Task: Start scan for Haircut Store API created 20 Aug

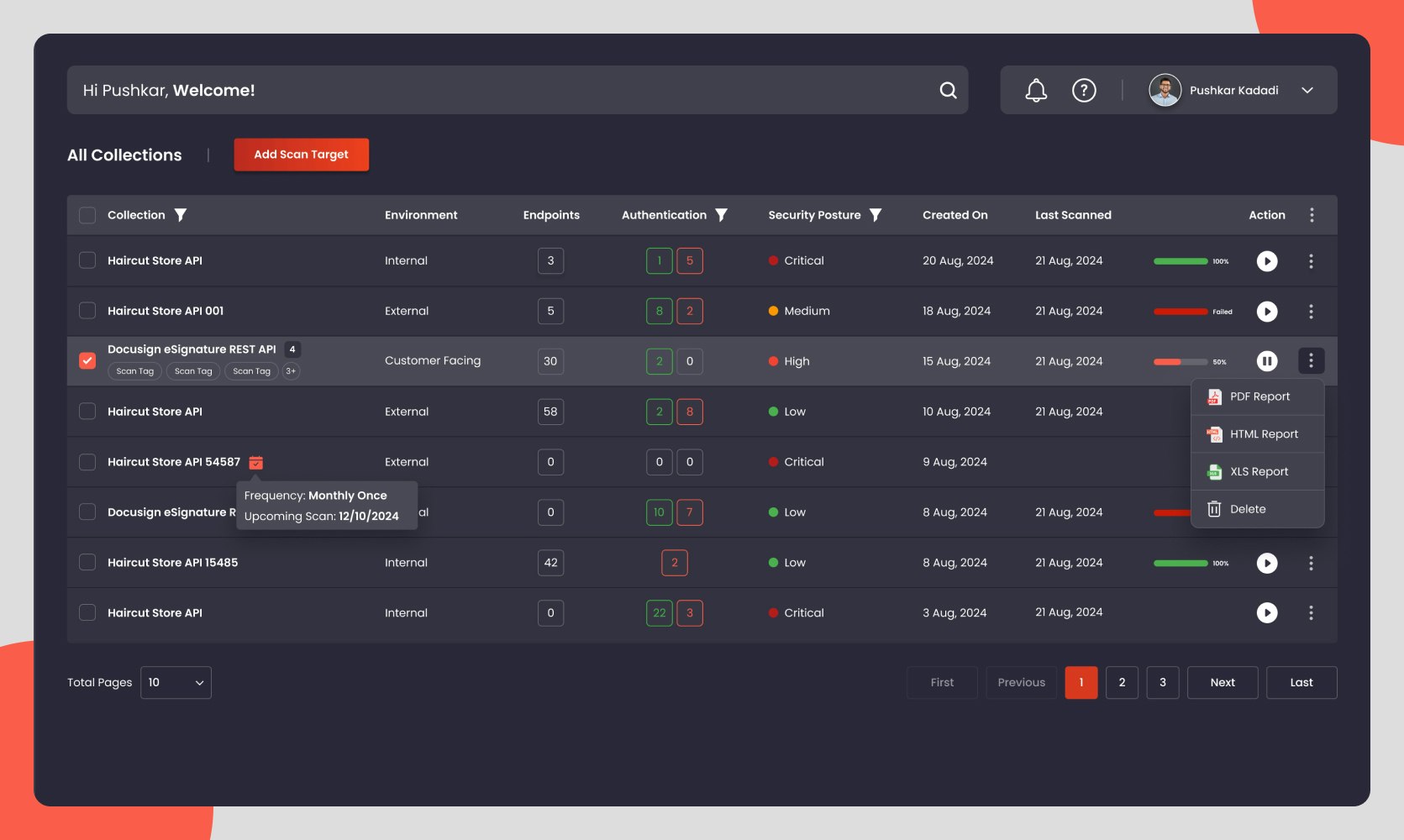Action: click(1267, 261)
